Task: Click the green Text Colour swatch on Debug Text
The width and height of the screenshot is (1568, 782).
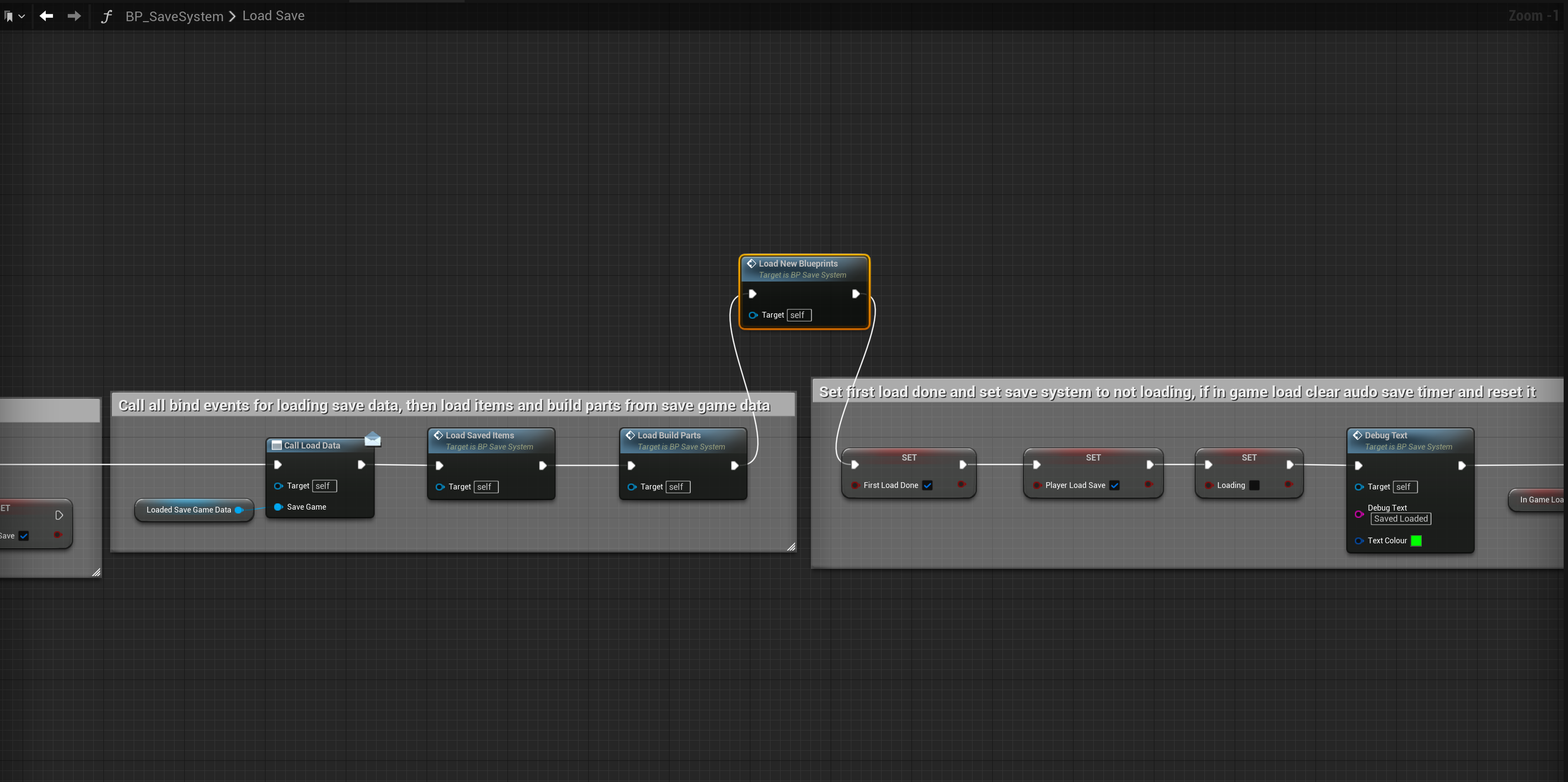Action: click(x=1416, y=540)
